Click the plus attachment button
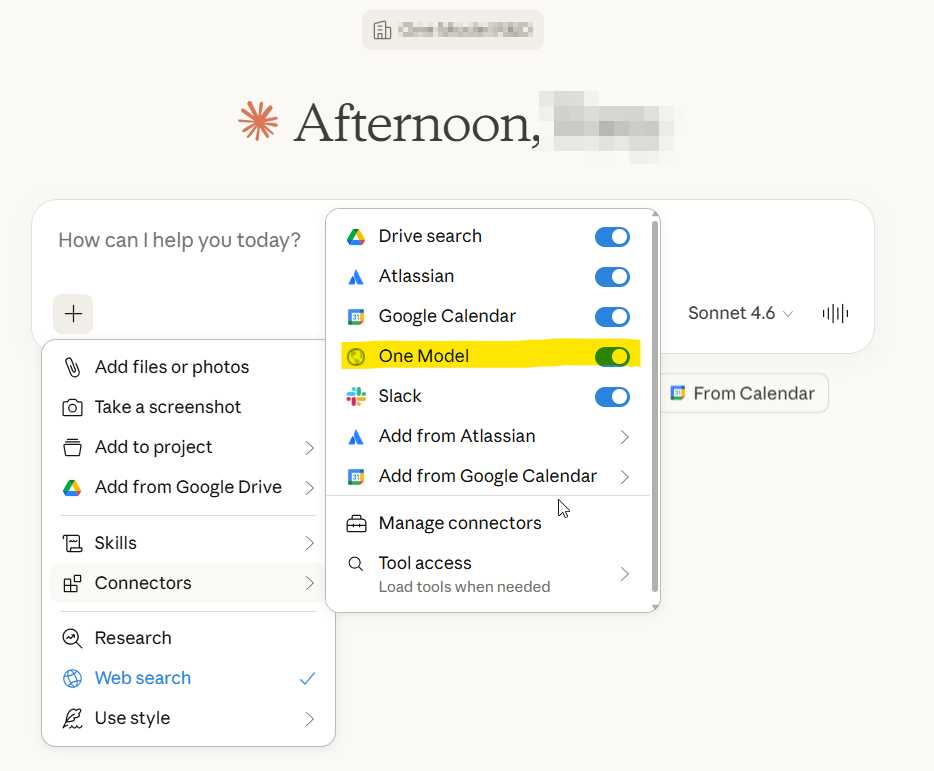The height and width of the screenshot is (771, 934). [x=73, y=314]
